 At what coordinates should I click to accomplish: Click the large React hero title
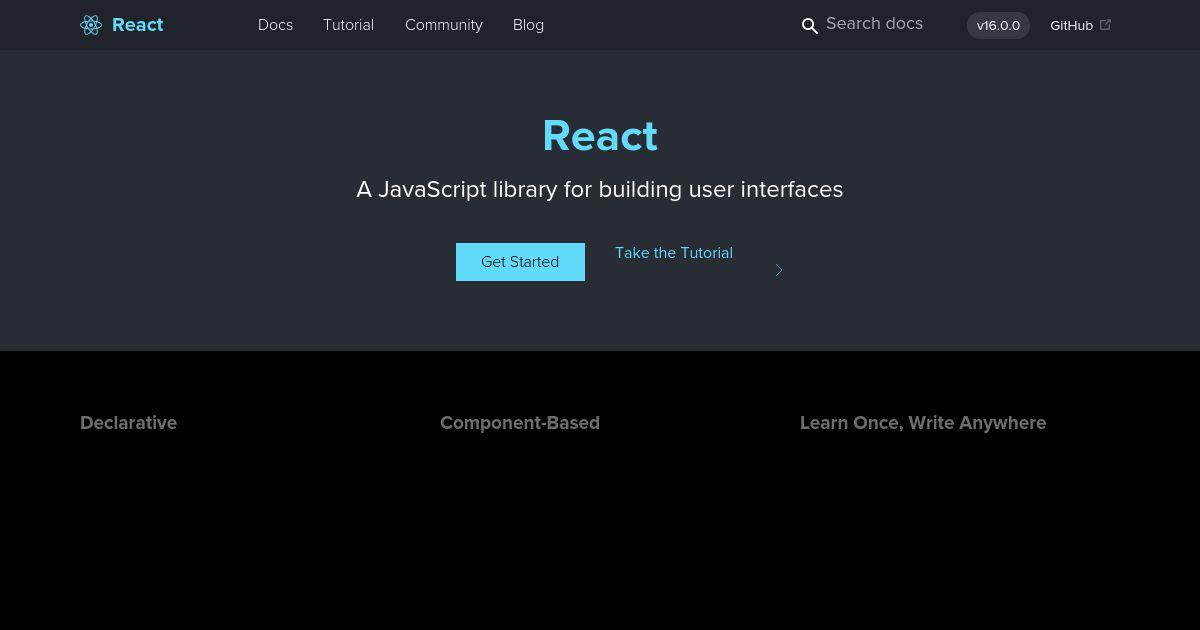point(600,136)
